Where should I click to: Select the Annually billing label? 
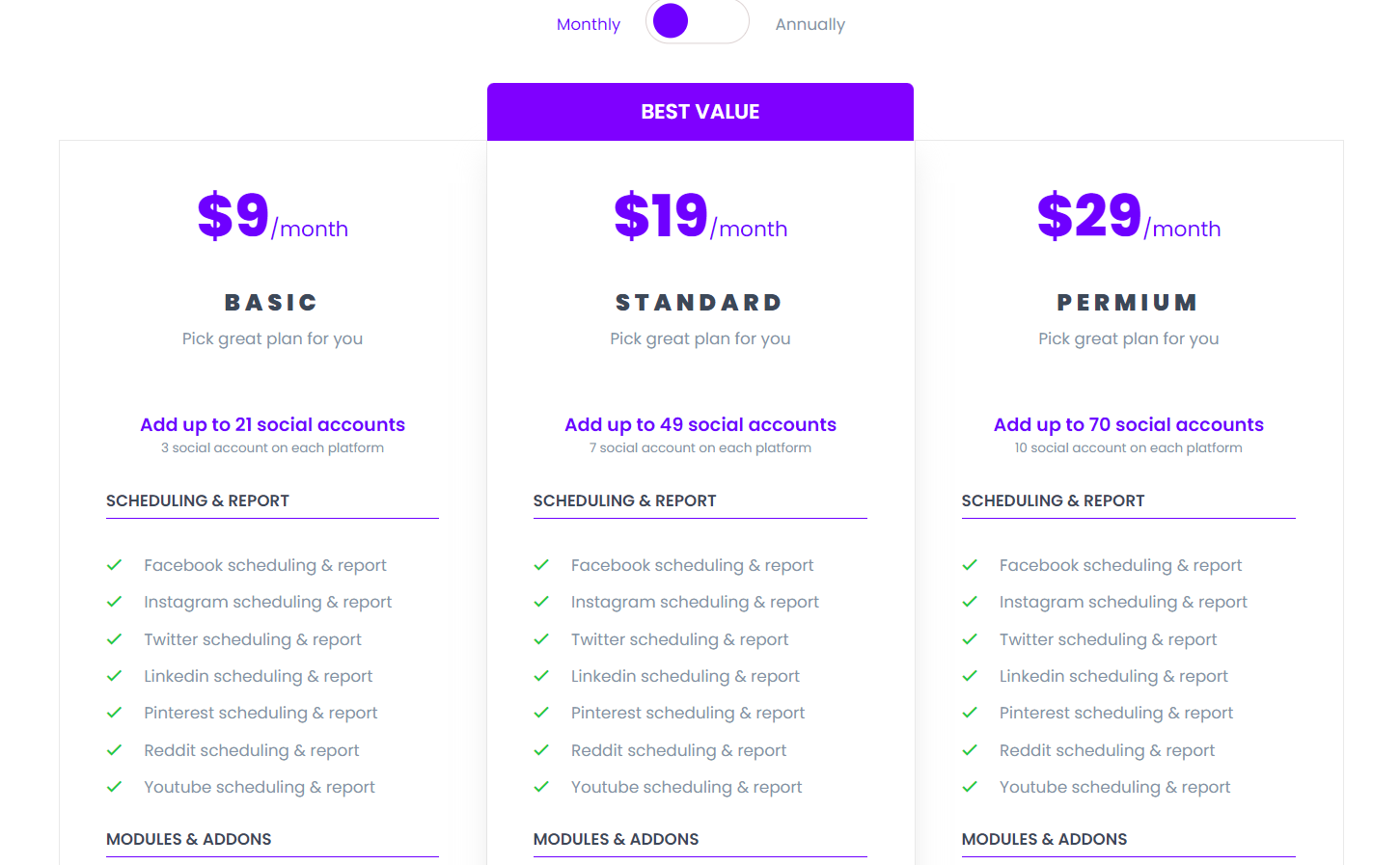coord(810,24)
